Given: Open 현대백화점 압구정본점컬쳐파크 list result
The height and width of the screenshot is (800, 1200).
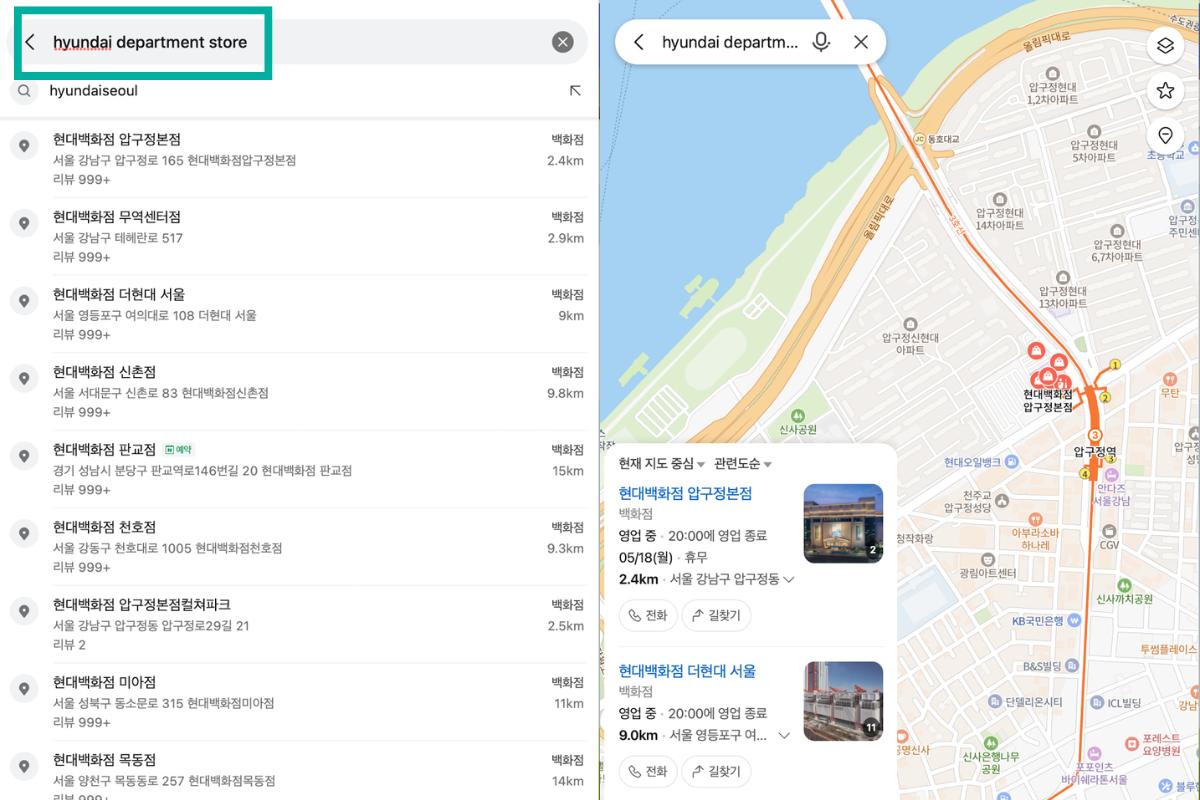Looking at the screenshot, I should tap(298, 624).
